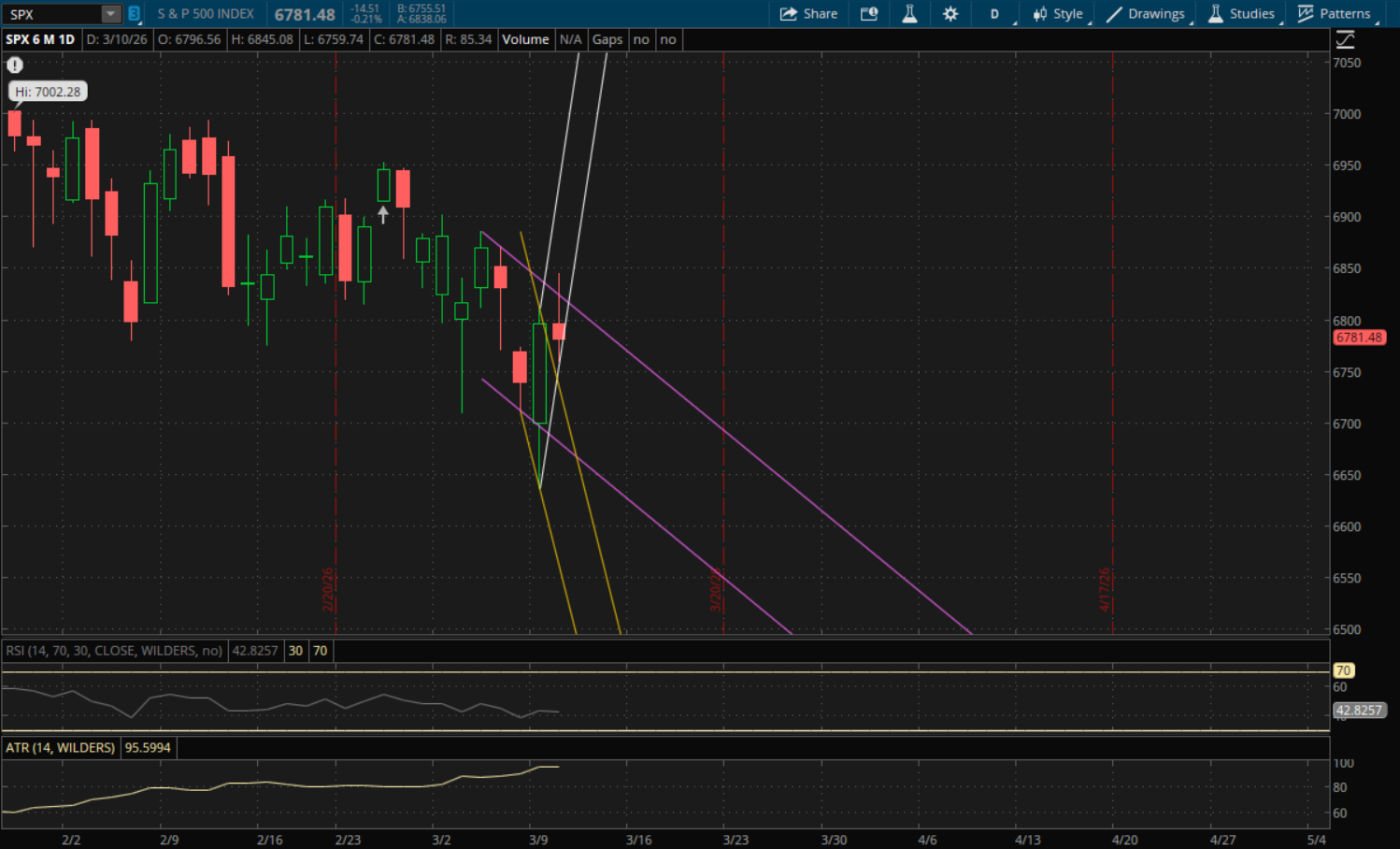The height and width of the screenshot is (849, 1400).
Task: Click the SPX symbol input field
Action: point(51,14)
